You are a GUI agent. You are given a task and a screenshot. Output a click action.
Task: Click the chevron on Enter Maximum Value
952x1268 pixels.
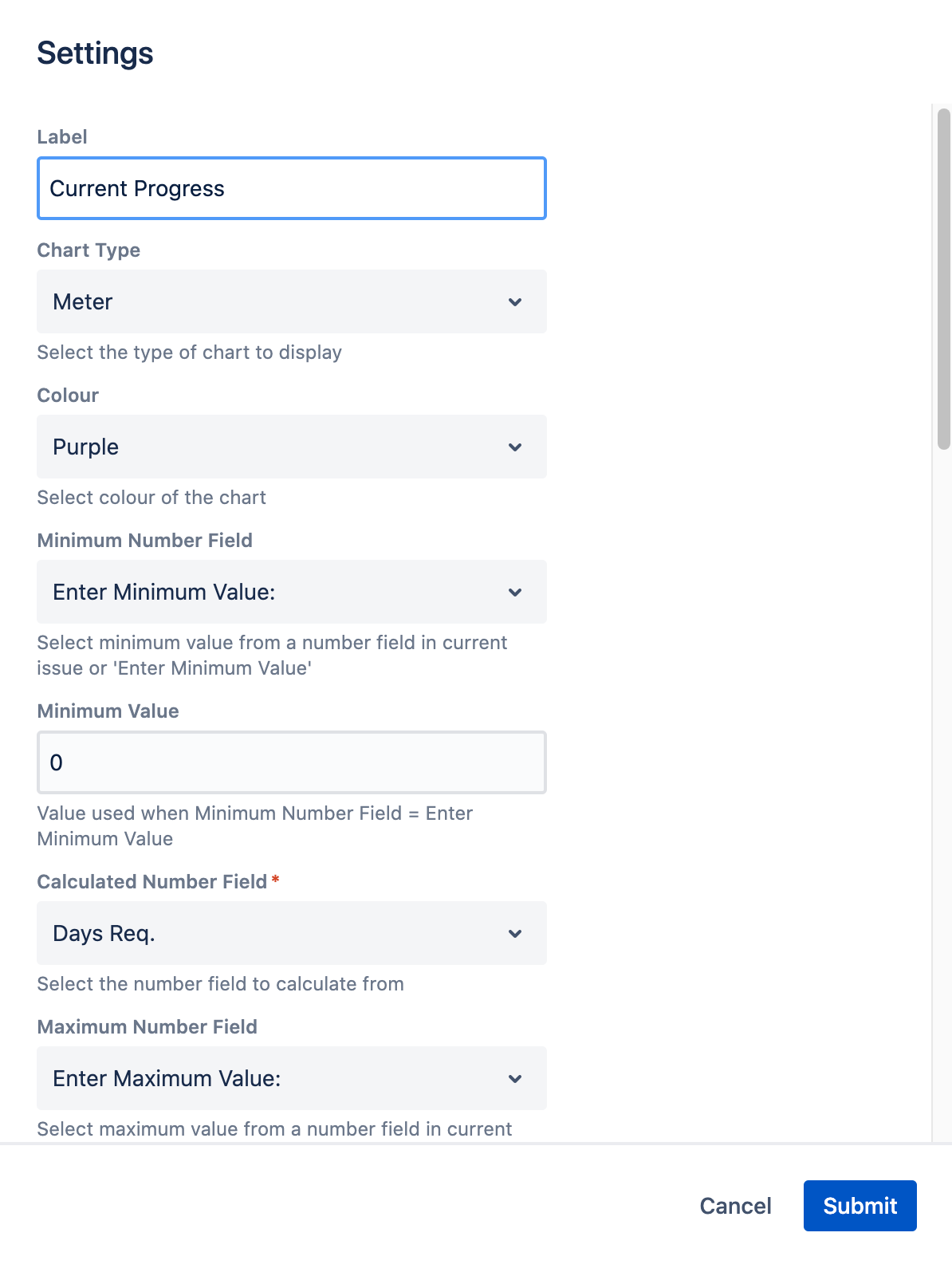(x=515, y=1078)
